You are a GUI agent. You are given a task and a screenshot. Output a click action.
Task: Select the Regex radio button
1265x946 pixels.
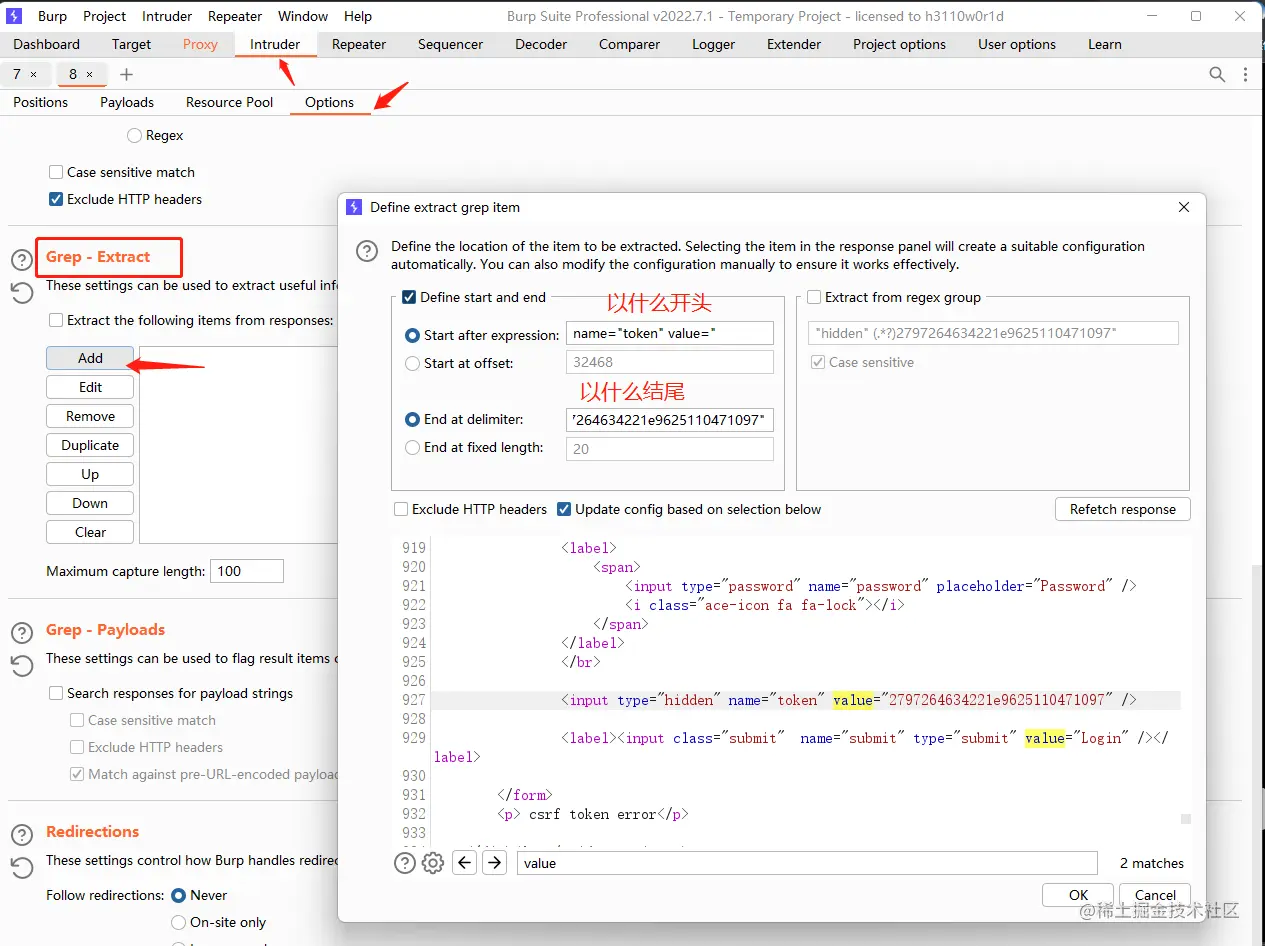[x=135, y=135]
